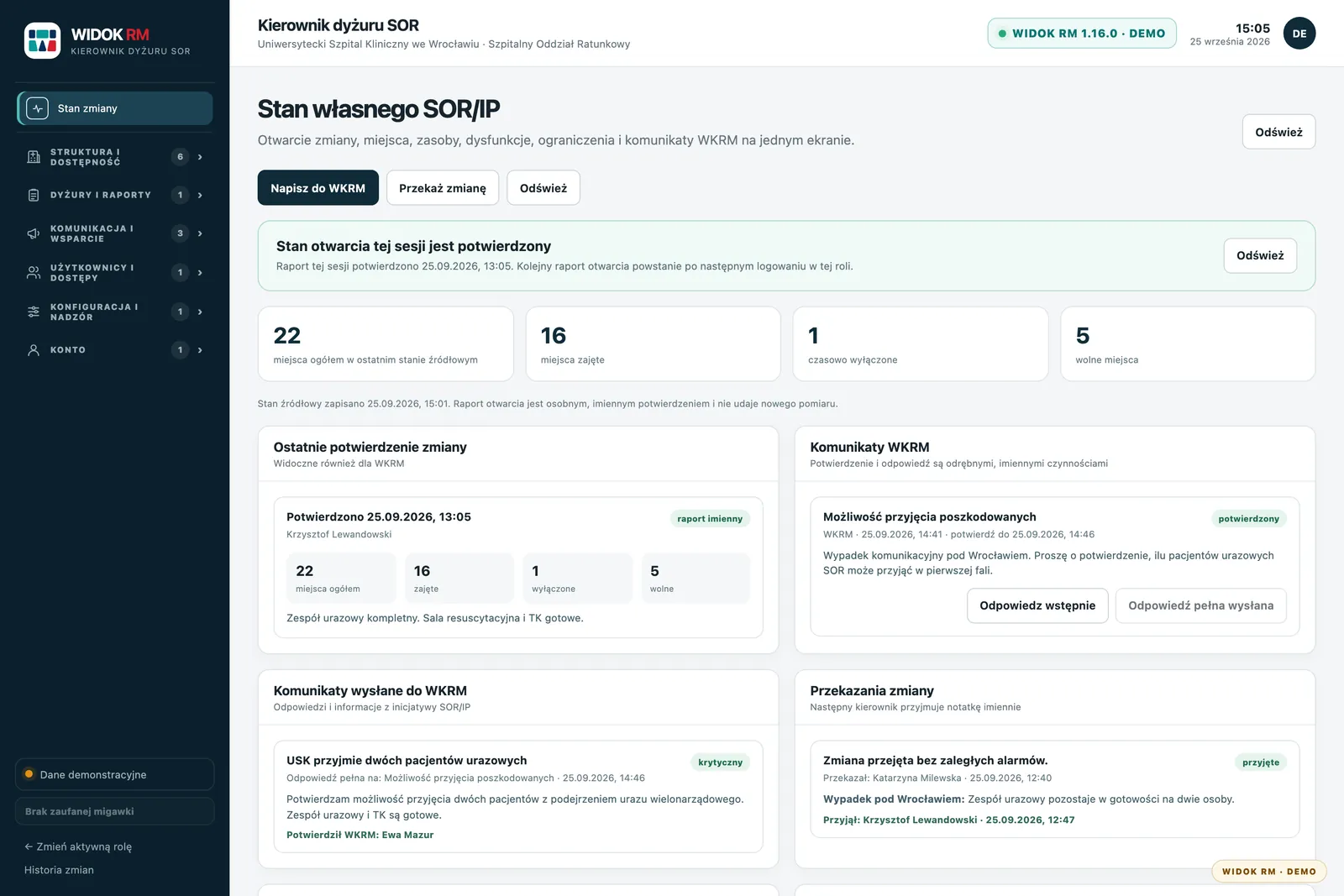The image size is (1344, 896).
Task: Click the 22 miejsca ogółem stat card
Action: [x=386, y=343]
